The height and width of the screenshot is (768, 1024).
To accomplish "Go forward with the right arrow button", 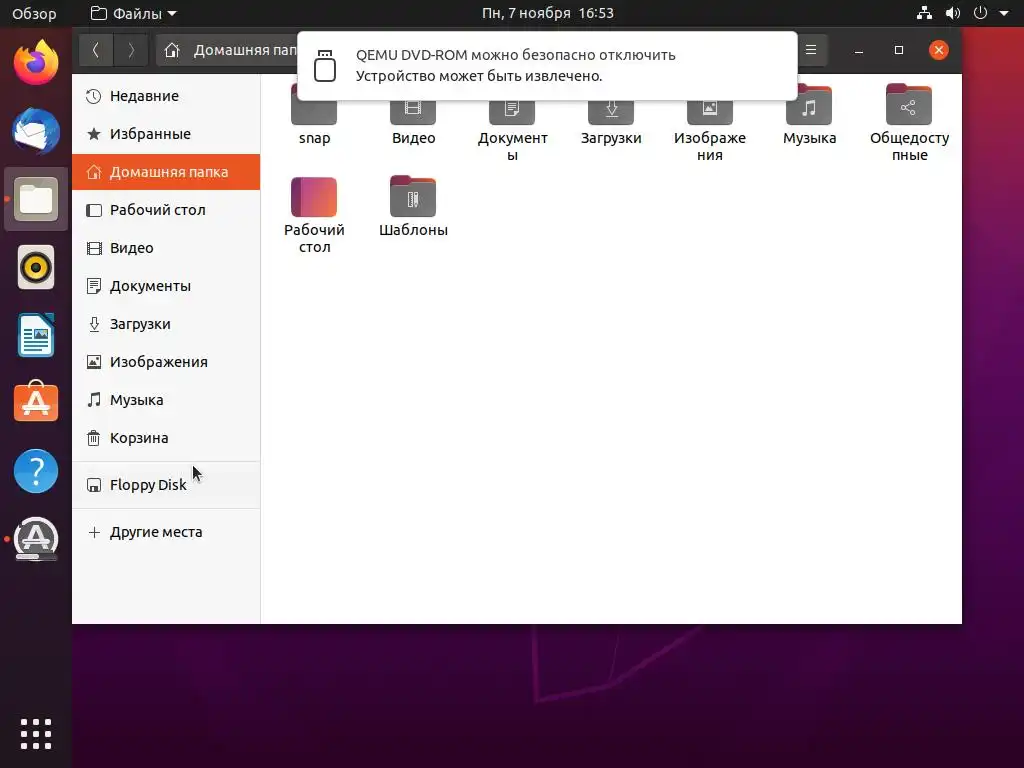I will [x=131, y=50].
